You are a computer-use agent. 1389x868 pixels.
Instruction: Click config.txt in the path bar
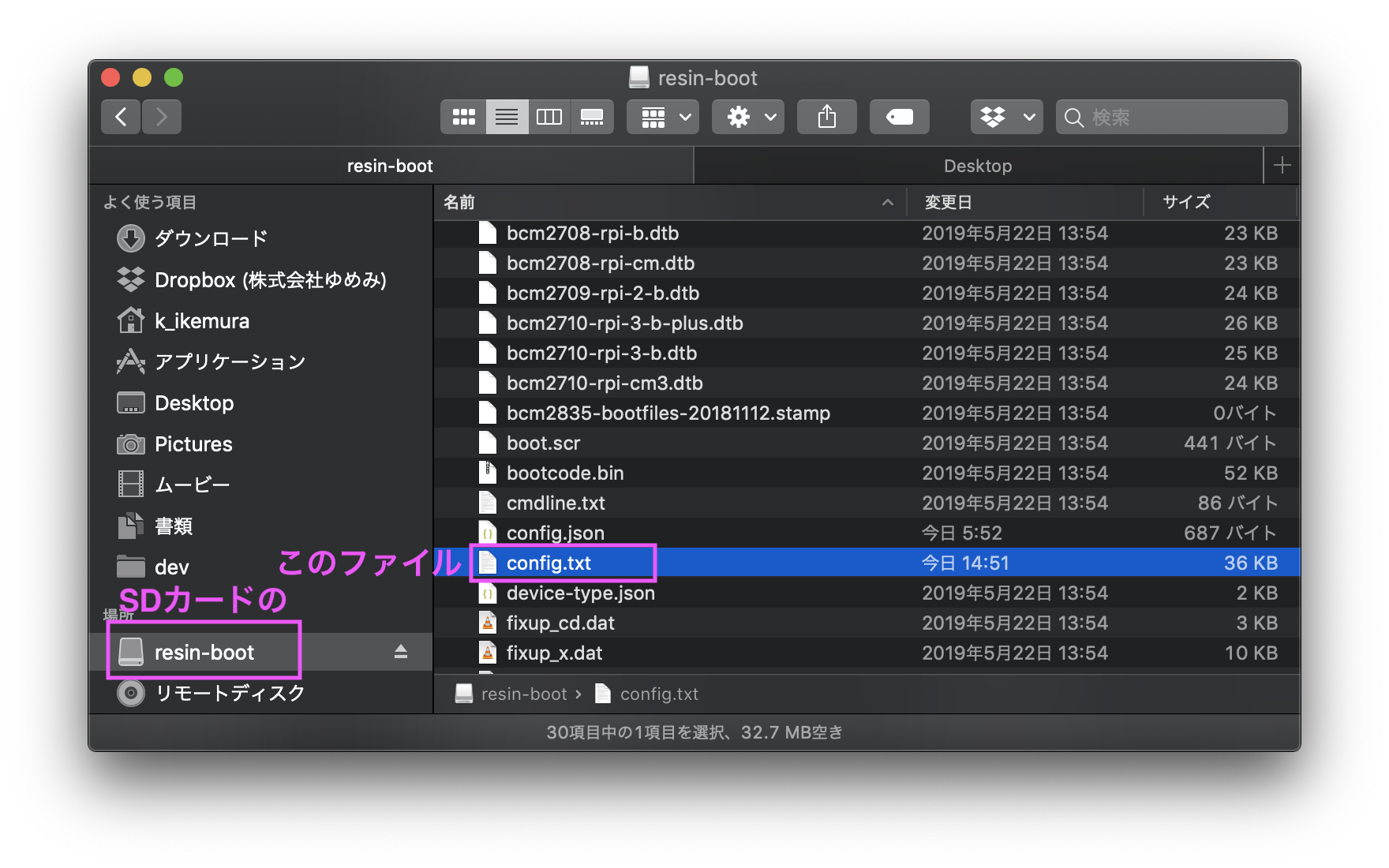[x=647, y=694]
